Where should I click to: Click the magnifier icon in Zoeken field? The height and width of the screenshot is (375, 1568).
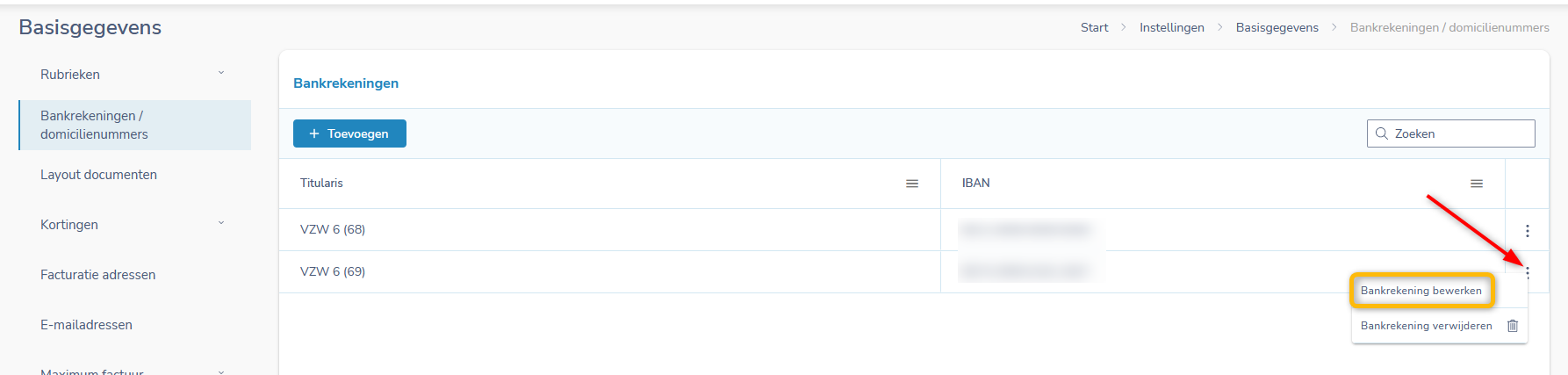(x=1381, y=133)
